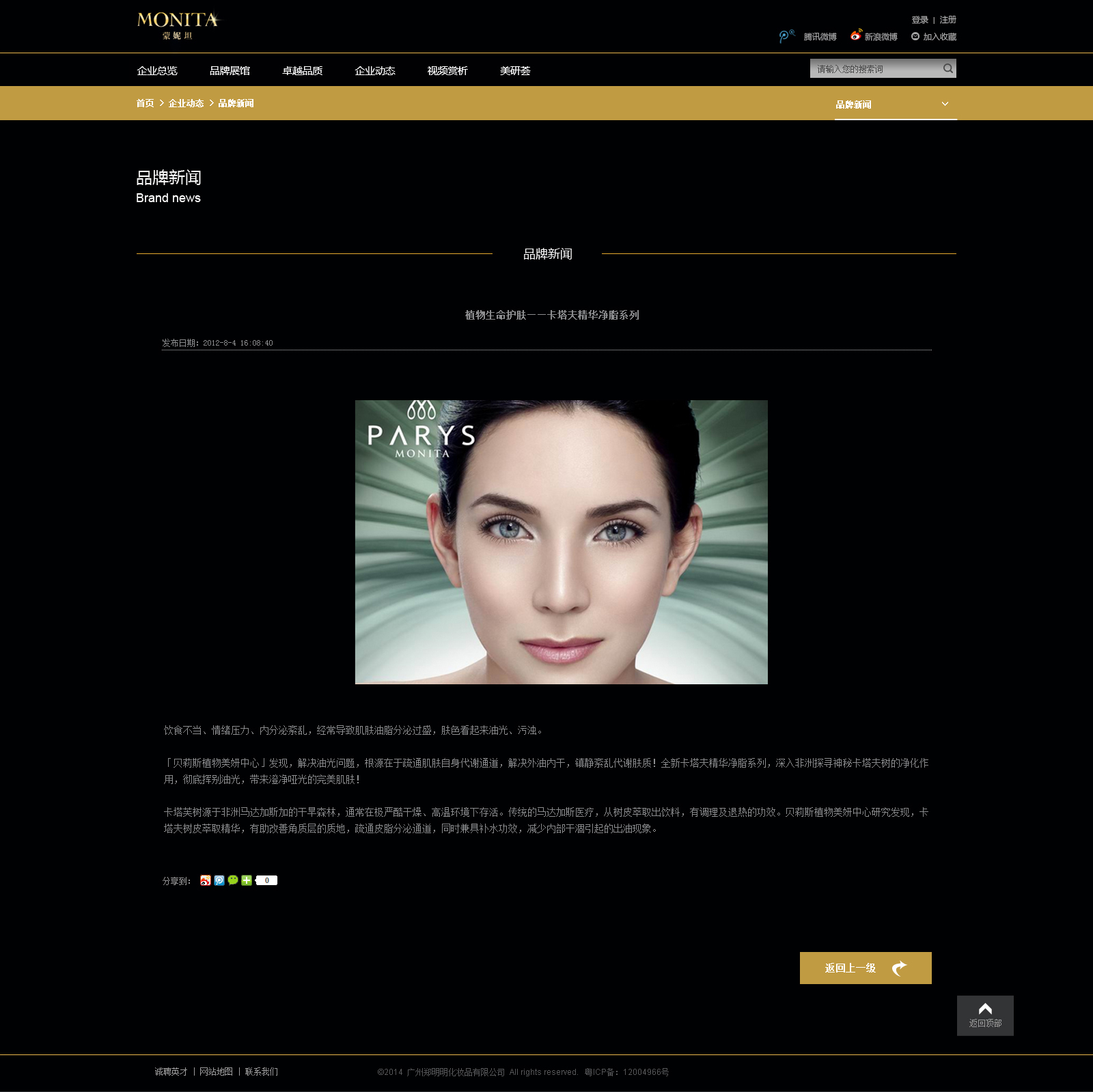Go to 首页 in breadcrumb

[145, 103]
